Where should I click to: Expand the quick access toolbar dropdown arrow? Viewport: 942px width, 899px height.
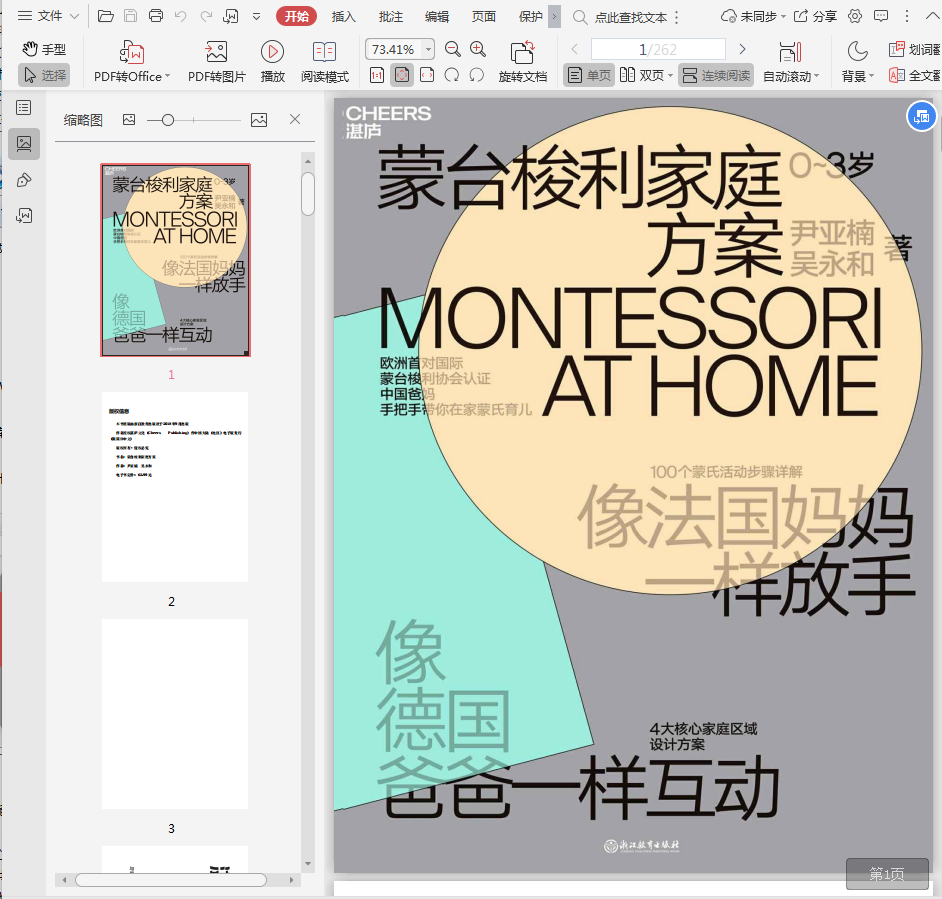[x=257, y=17]
